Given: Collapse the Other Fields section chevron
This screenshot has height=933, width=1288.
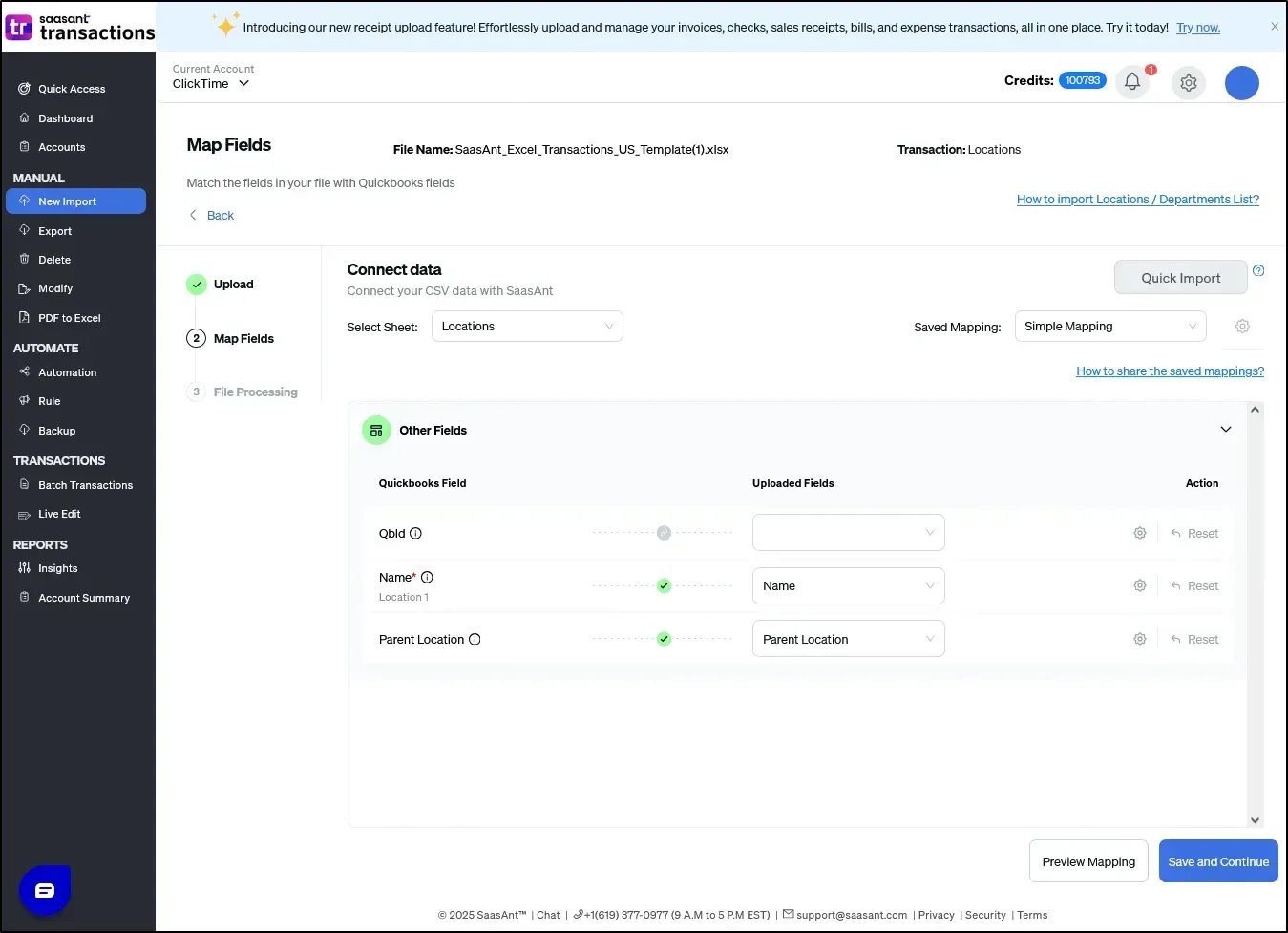Looking at the screenshot, I should click(1226, 430).
